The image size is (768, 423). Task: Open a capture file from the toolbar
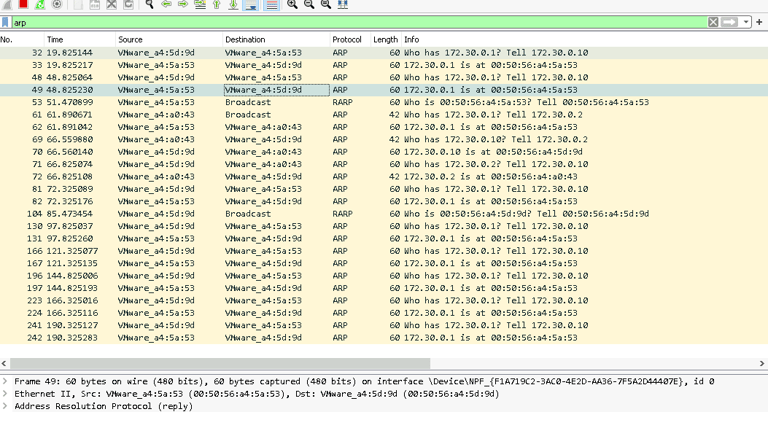[78, 4]
